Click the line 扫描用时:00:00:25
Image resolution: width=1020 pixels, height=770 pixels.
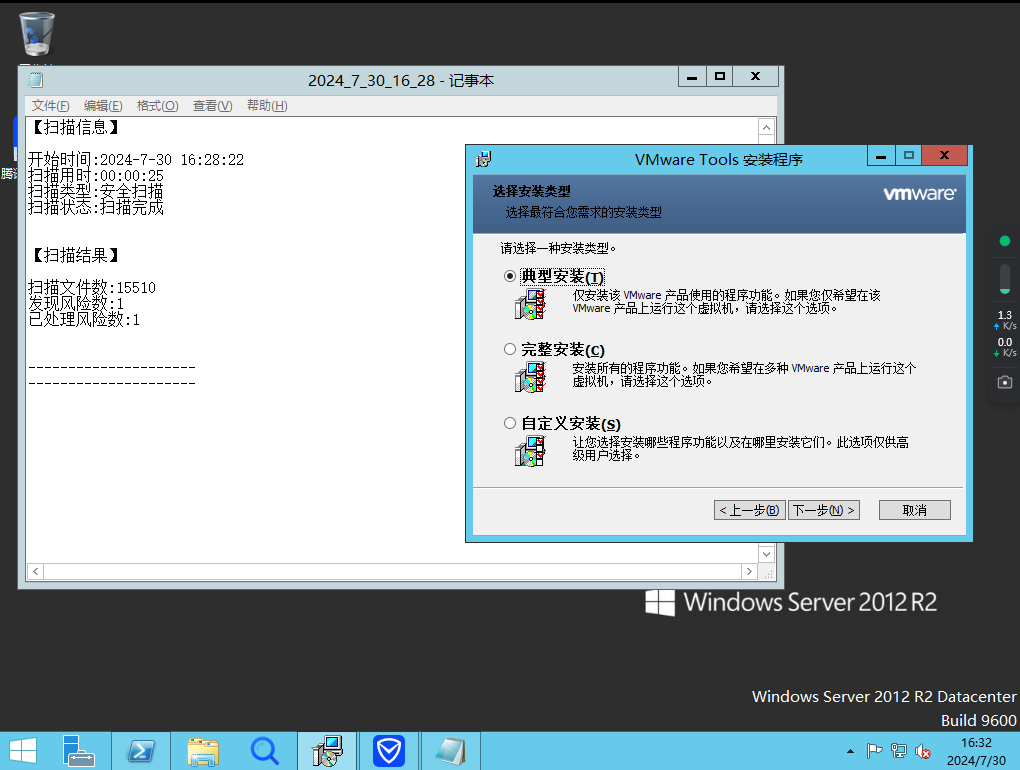point(96,176)
